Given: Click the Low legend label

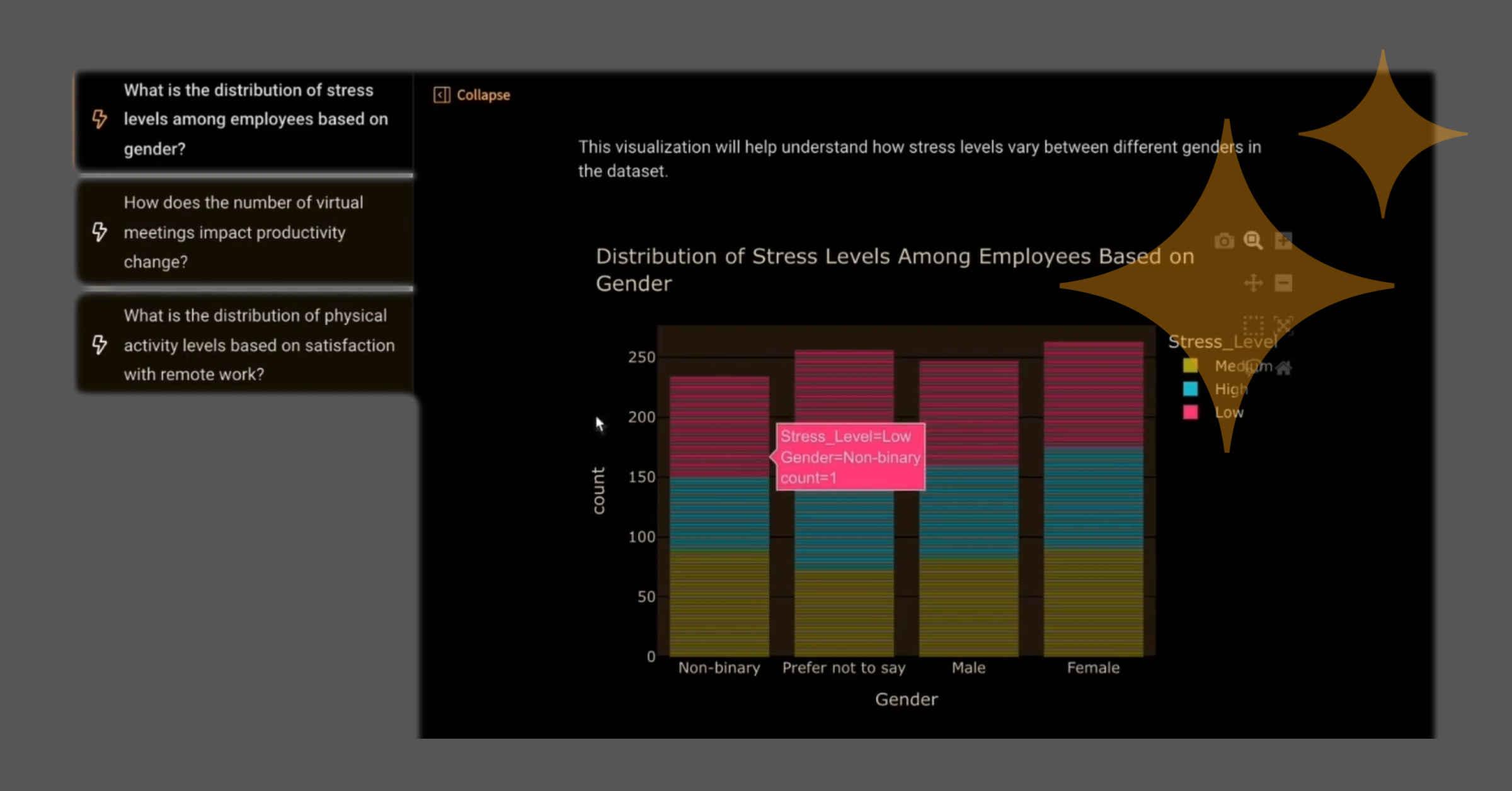Looking at the screenshot, I should 1229,413.
